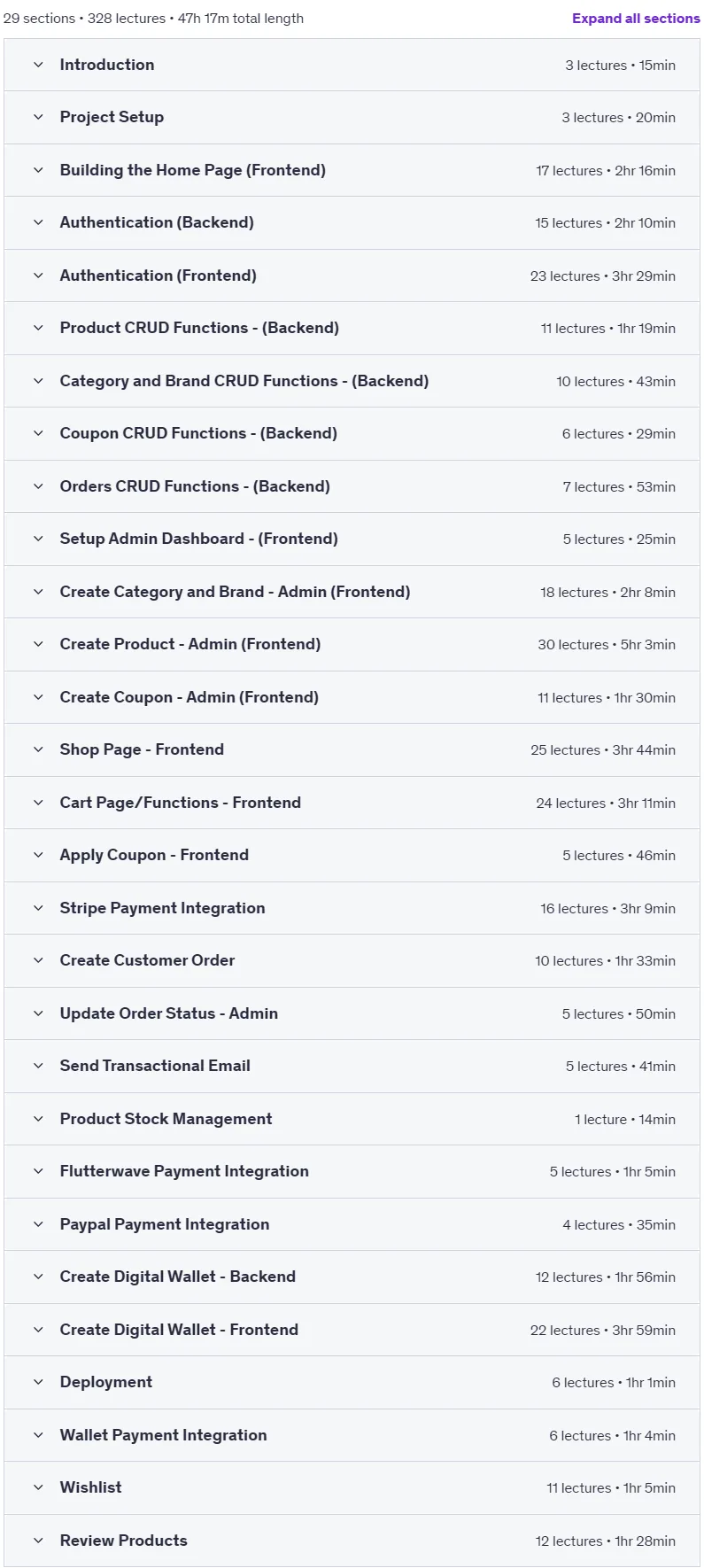This screenshot has width=704, height=1568.
Task: Click chevron next to Coupon CRUD Functions
Action: click(38, 433)
